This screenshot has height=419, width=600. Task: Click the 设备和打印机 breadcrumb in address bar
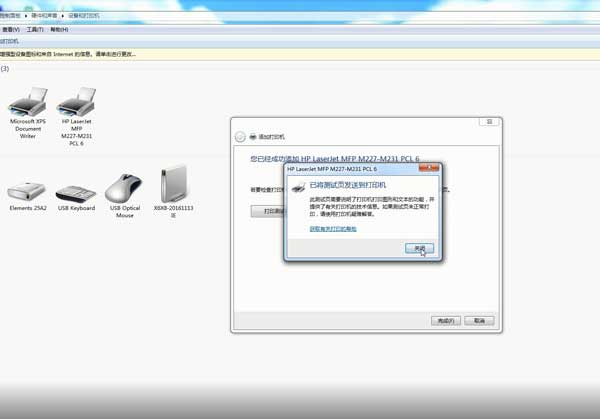point(84,16)
